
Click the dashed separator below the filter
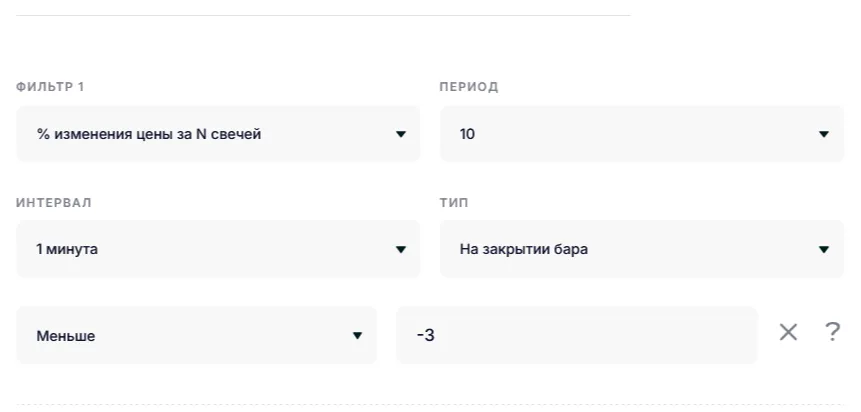430,405
